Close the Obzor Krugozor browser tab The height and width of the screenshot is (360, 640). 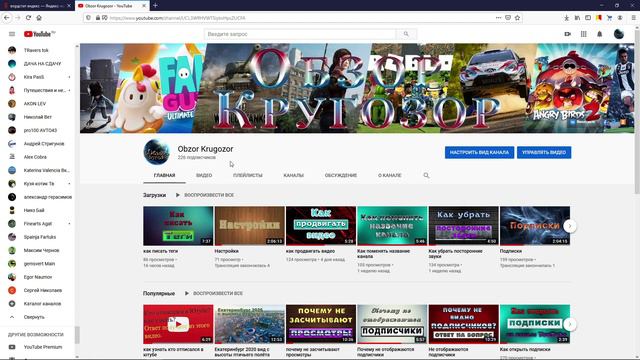point(144,6)
